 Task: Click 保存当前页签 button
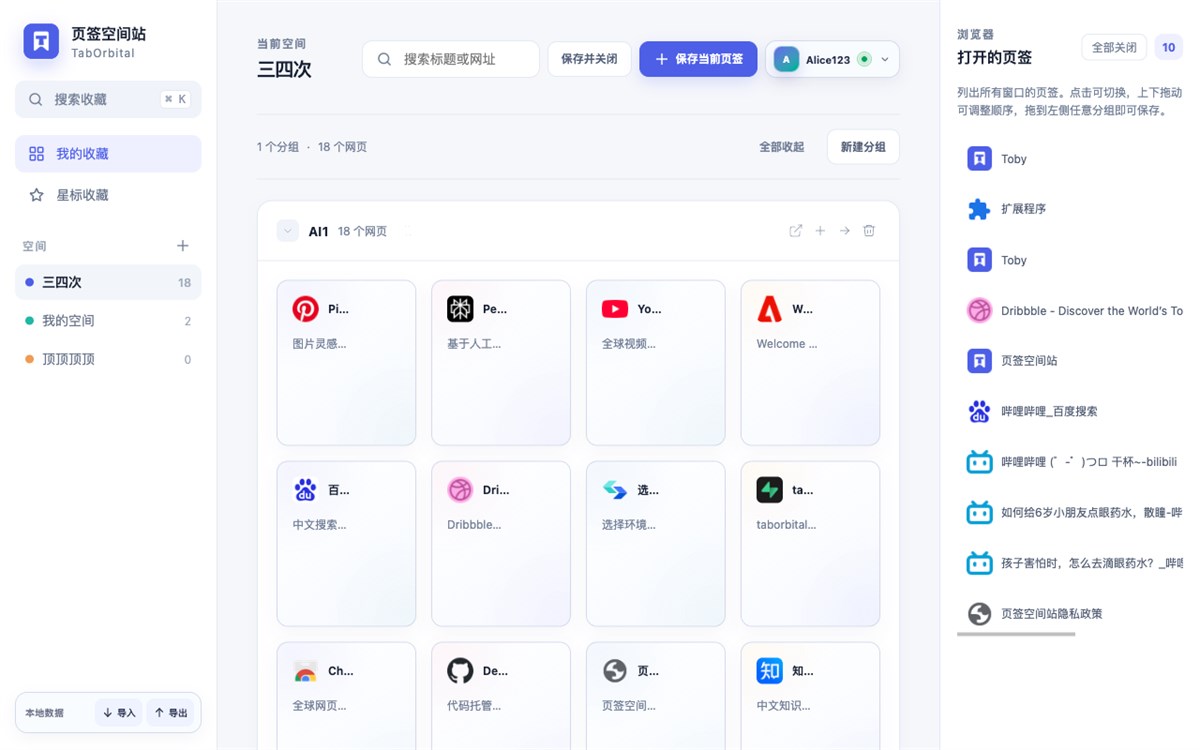[698, 59]
